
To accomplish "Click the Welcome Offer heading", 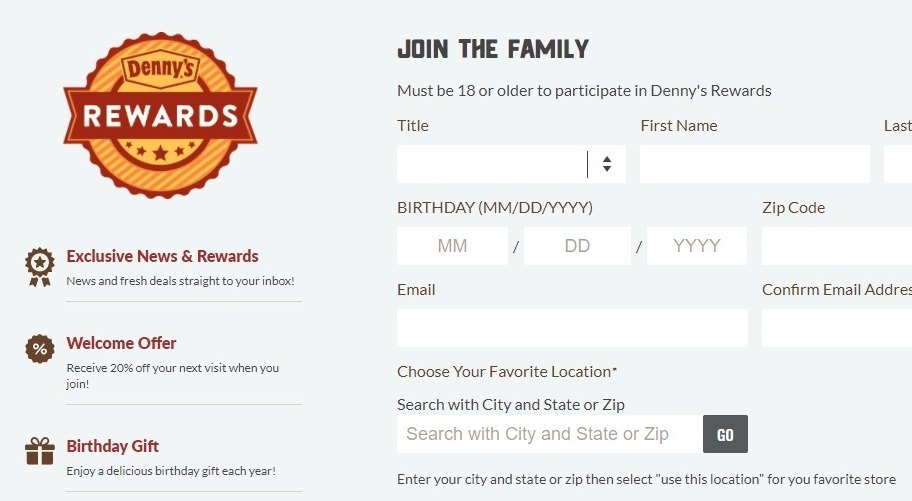I will (121, 343).
